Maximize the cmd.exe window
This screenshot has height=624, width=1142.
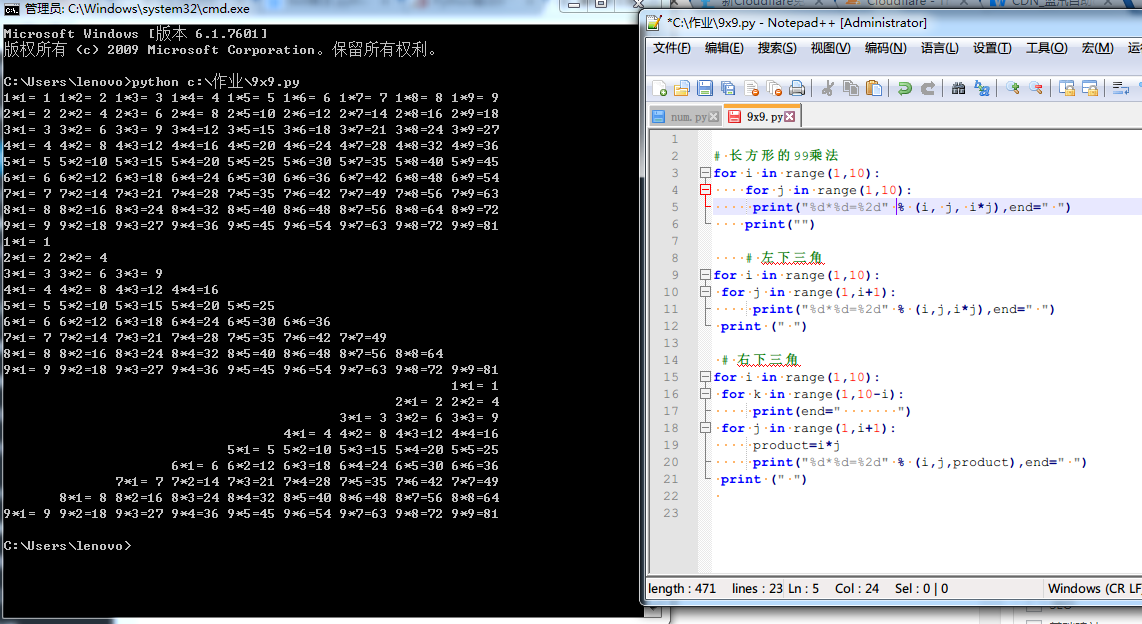click(602, 4)
